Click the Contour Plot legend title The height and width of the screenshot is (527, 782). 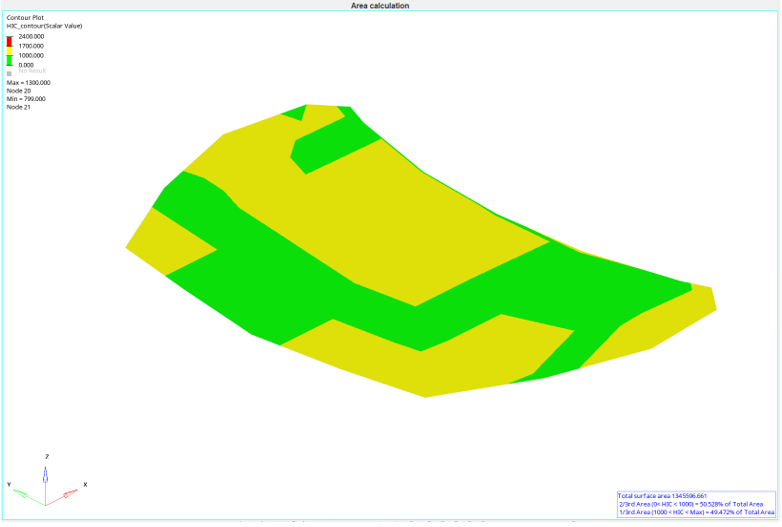(25, 17)
